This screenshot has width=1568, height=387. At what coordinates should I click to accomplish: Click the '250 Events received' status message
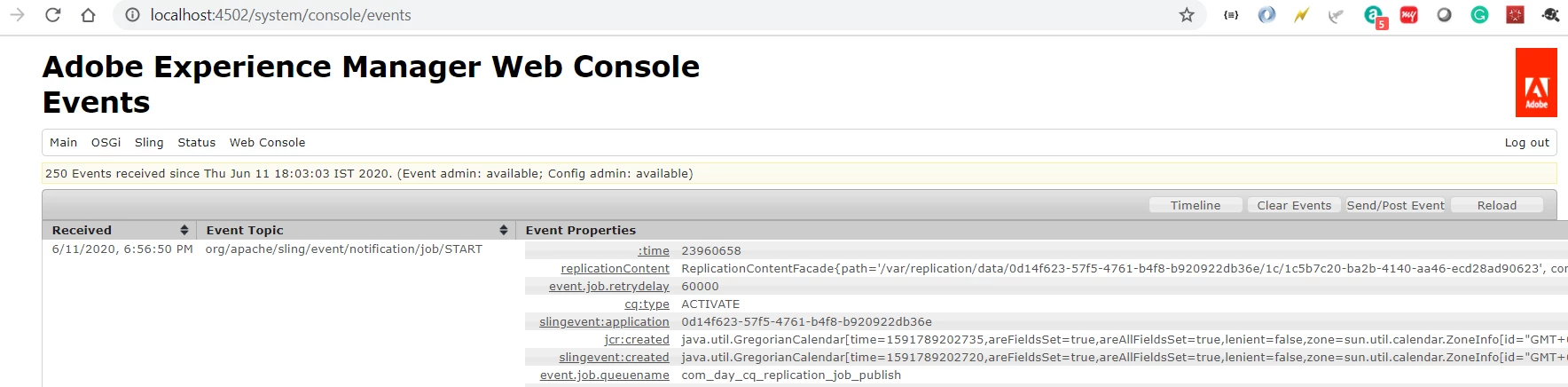369,174
